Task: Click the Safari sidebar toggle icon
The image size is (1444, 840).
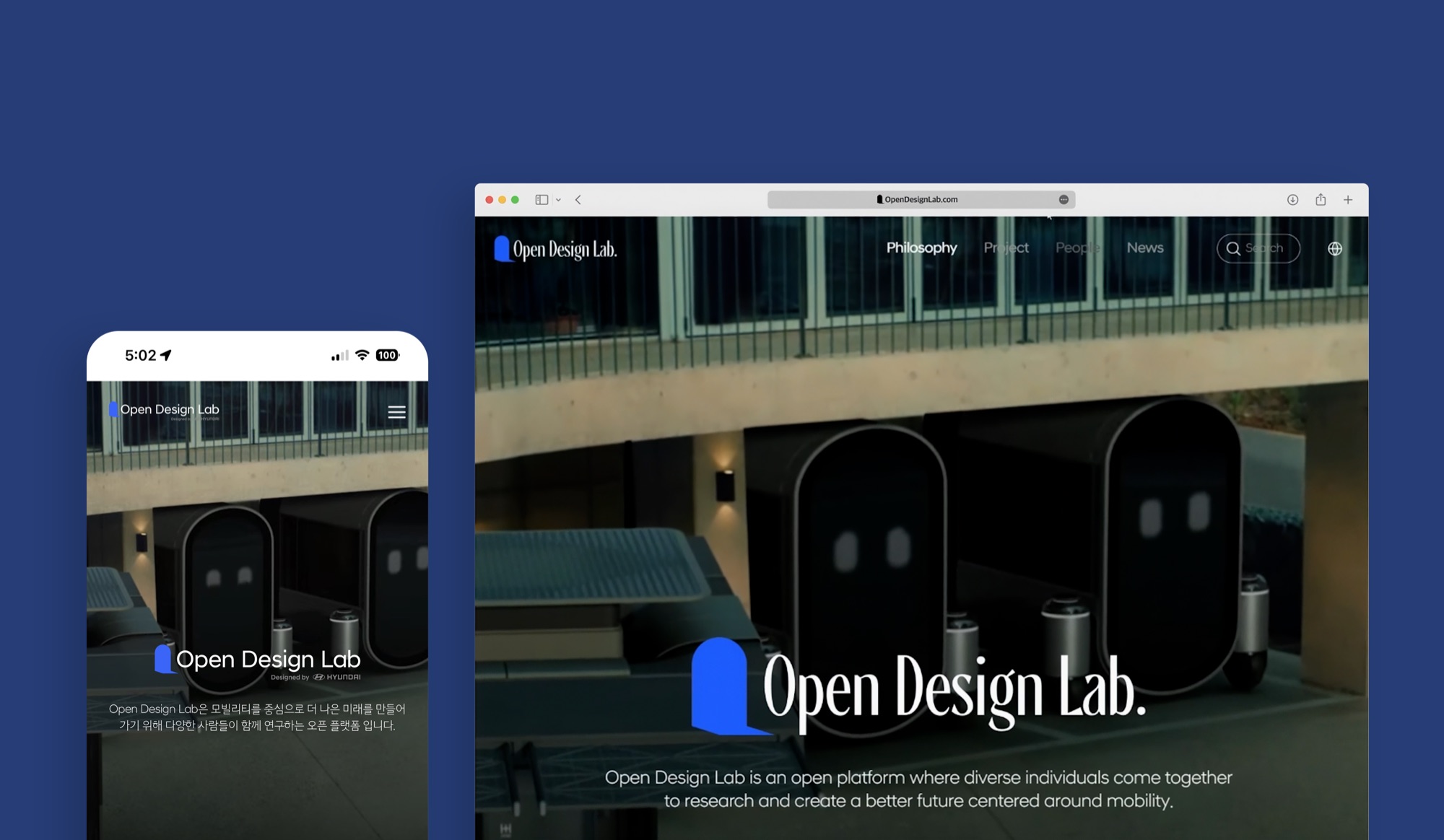Action: 541,200
